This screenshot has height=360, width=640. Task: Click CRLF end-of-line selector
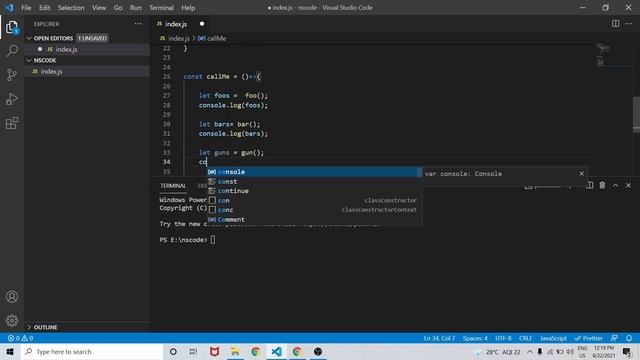point(525,338)
